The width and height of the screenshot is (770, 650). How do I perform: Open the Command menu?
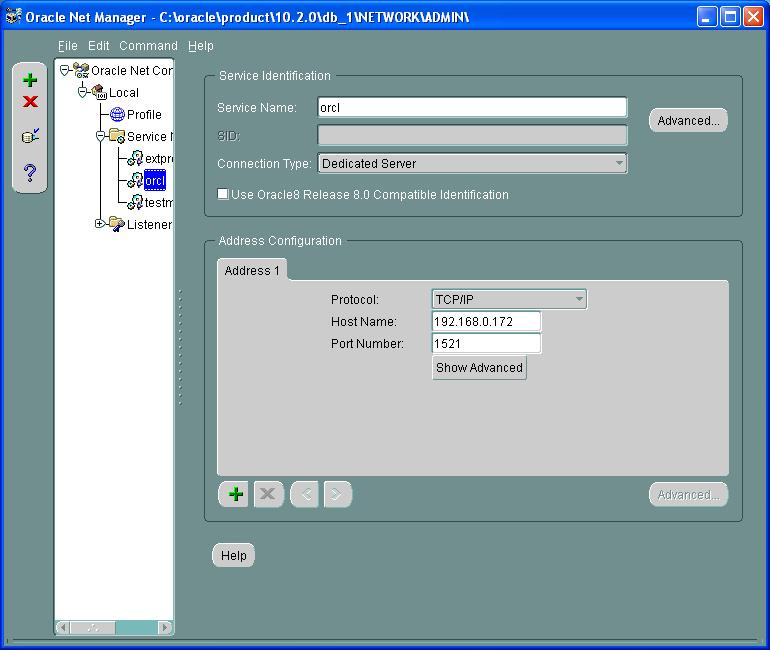[x=148, y=46]
